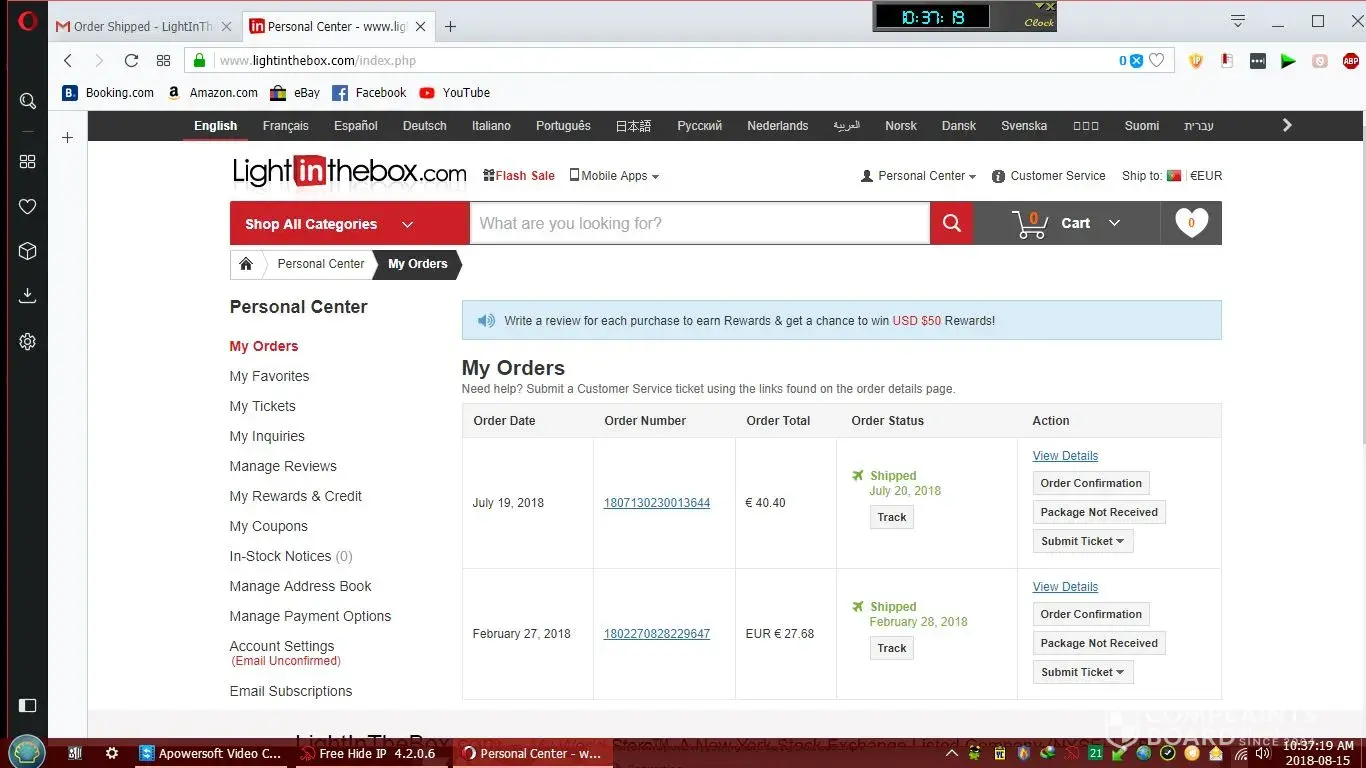1366x768 pixels.
Task: Switch site language to Español
Action: point(356,126)
